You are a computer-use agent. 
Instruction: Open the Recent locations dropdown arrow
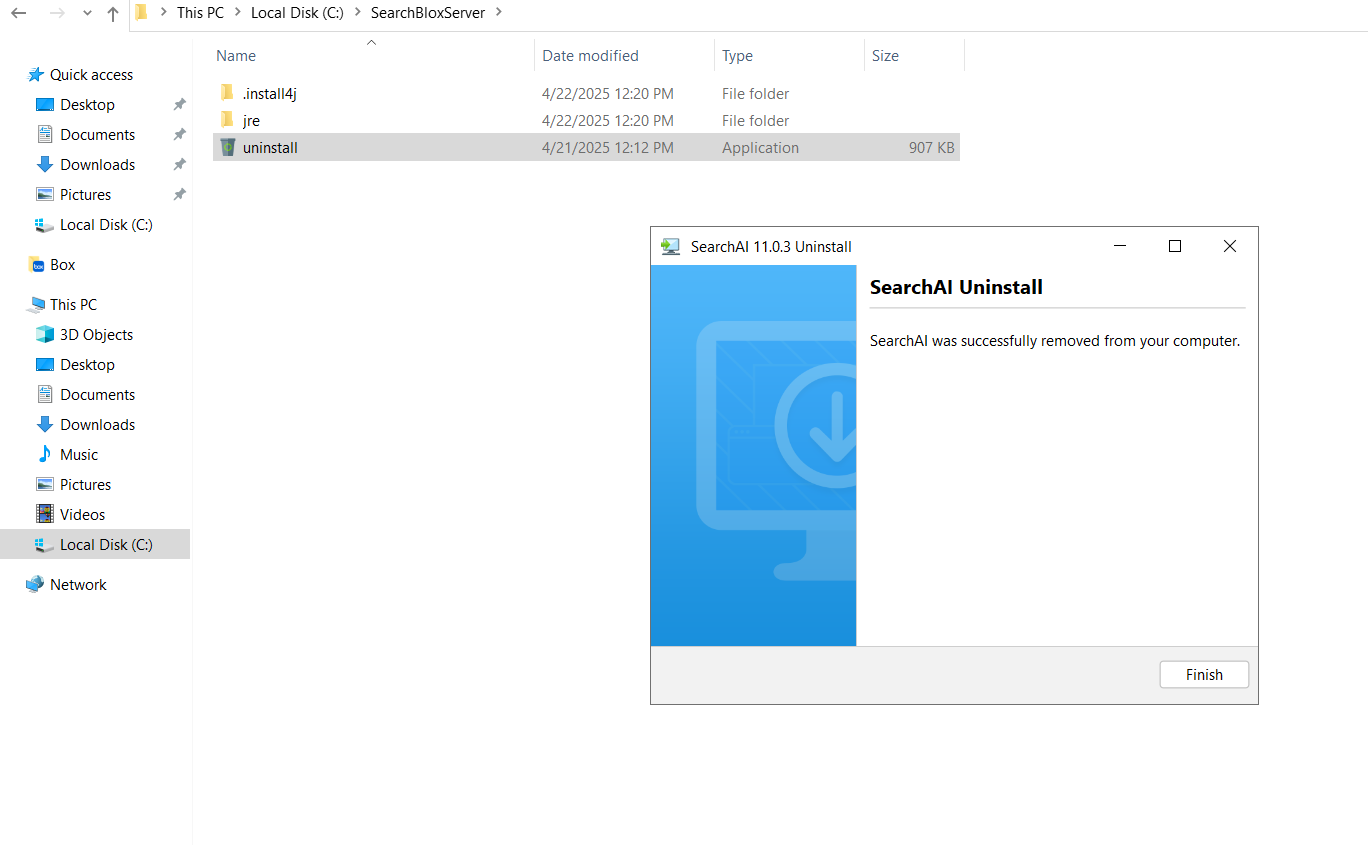(87, 14)
